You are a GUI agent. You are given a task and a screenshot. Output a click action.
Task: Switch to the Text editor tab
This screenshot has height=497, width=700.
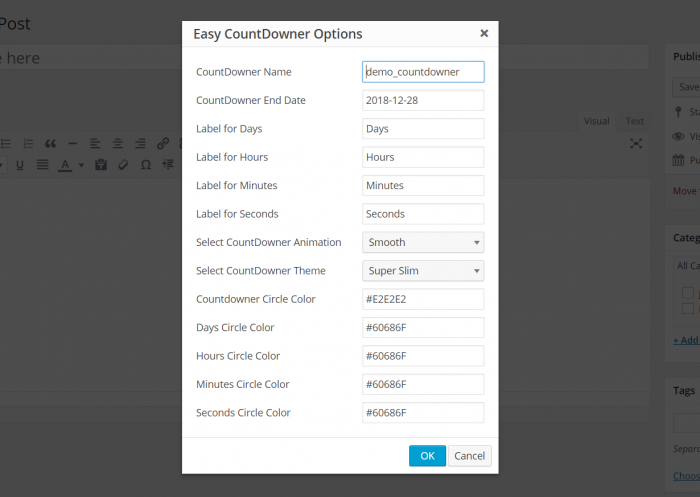coord(635,121)
